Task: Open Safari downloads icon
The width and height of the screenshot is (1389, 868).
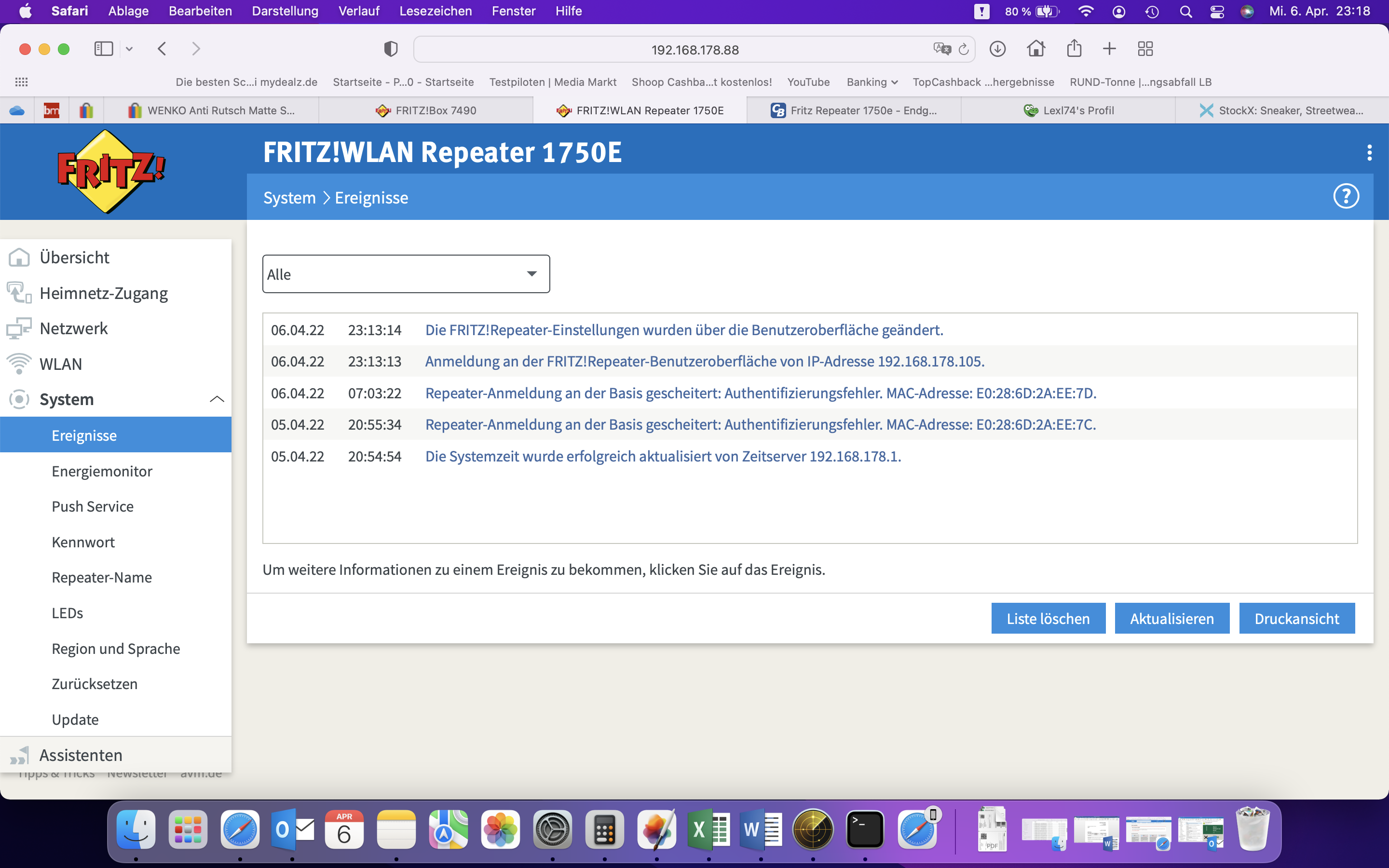Action: 997,49
